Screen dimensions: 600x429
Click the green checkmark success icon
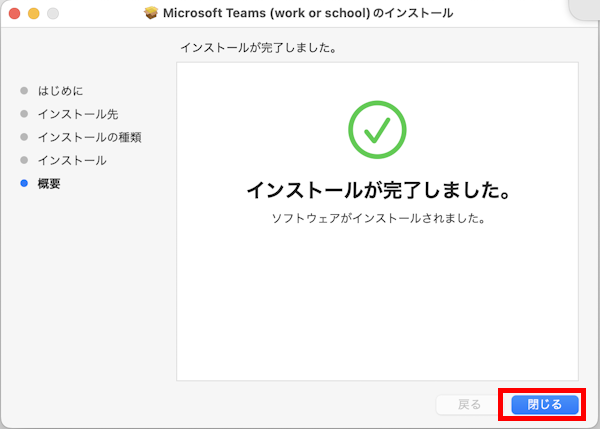click(377, 131)
